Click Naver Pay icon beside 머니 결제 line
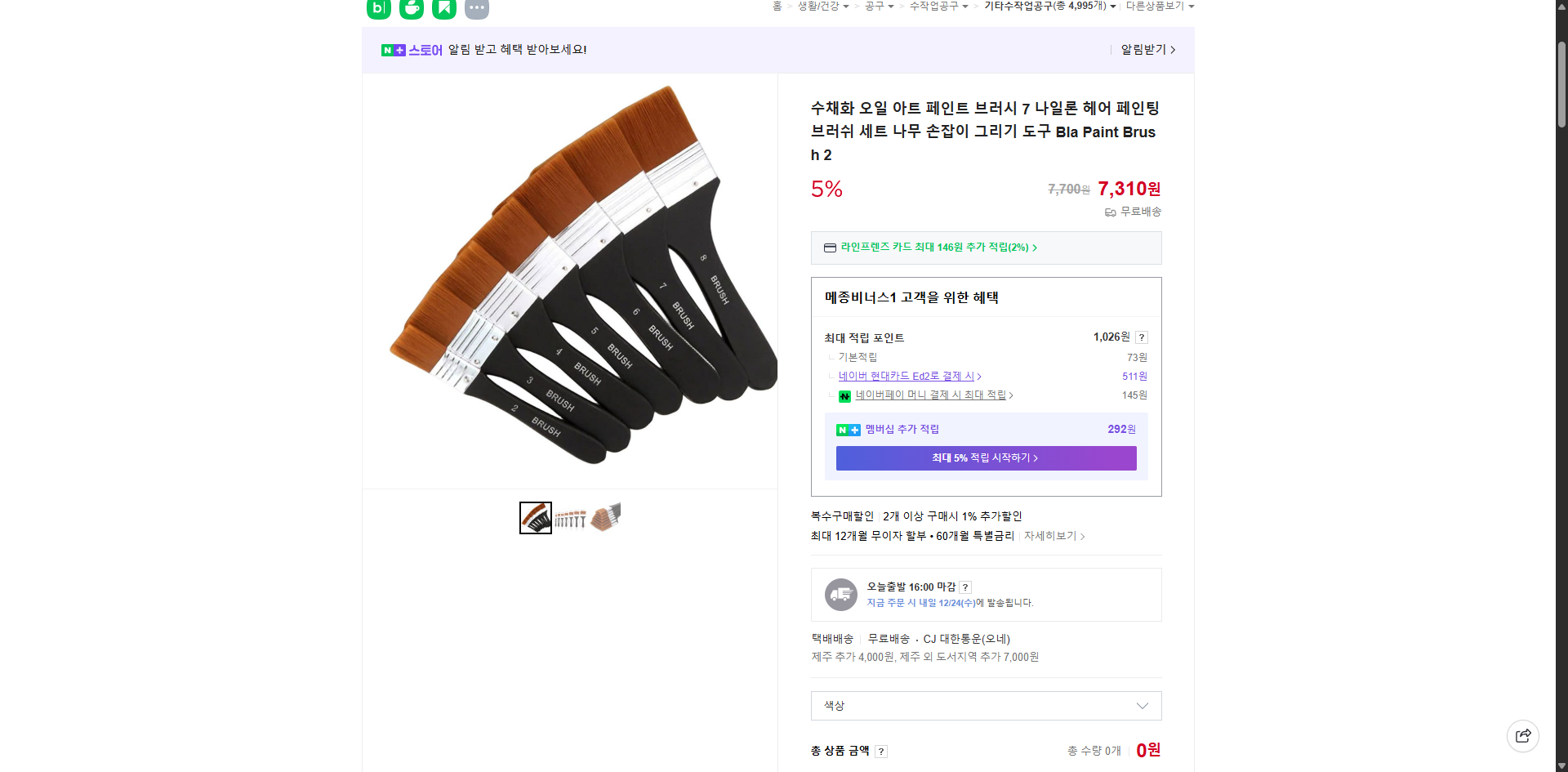1568x772 pixels. (x=844, y=395)
